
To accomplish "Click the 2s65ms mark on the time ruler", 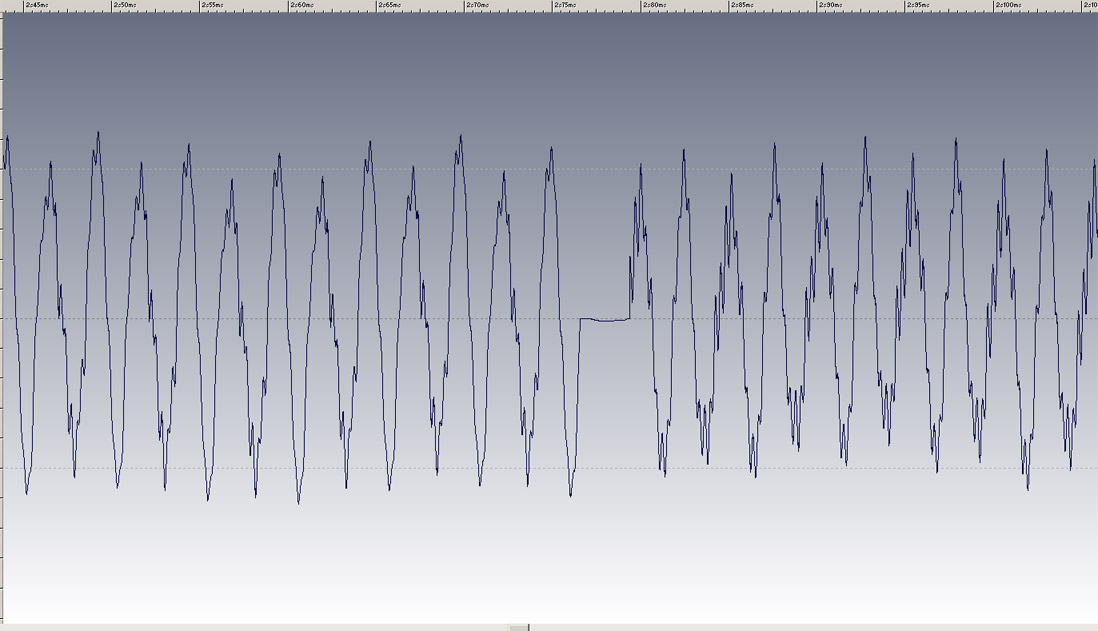I will click(x=389, y=5).
